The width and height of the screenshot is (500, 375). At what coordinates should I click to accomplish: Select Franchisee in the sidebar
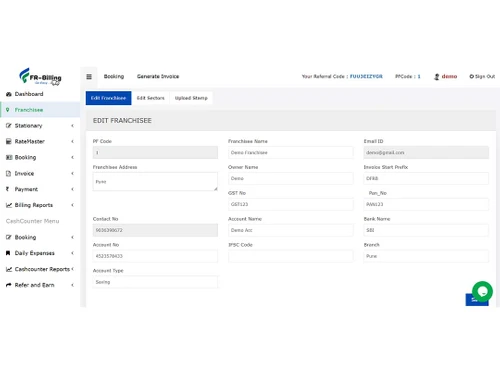[40, 110]
